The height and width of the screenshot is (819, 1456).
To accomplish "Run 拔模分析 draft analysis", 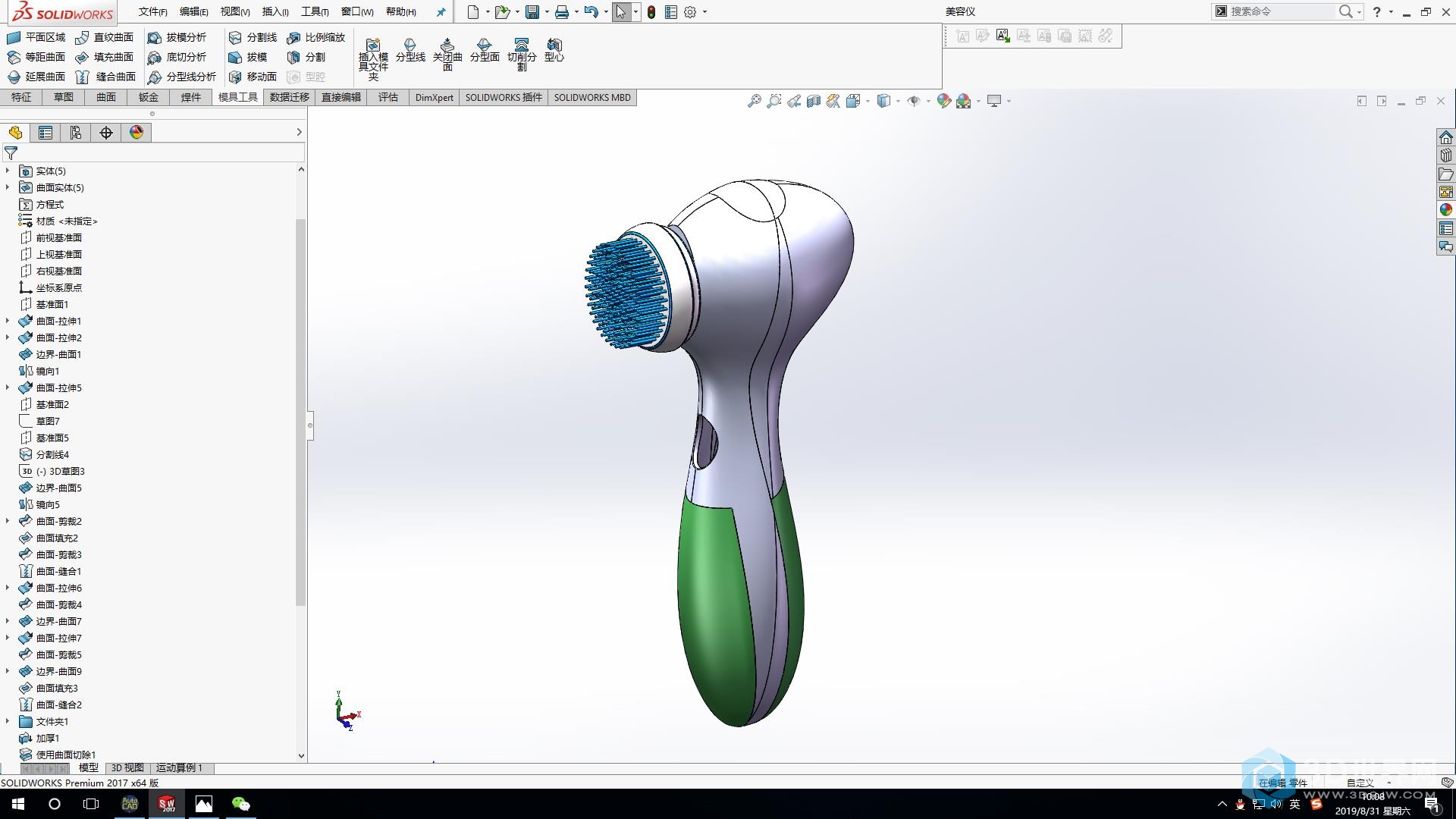I will (x=177, y=37).
